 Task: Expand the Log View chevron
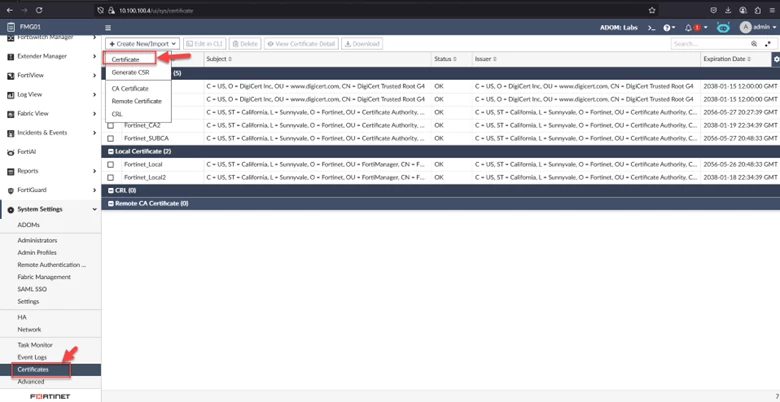pyautogui.click(x=95, y=95)
